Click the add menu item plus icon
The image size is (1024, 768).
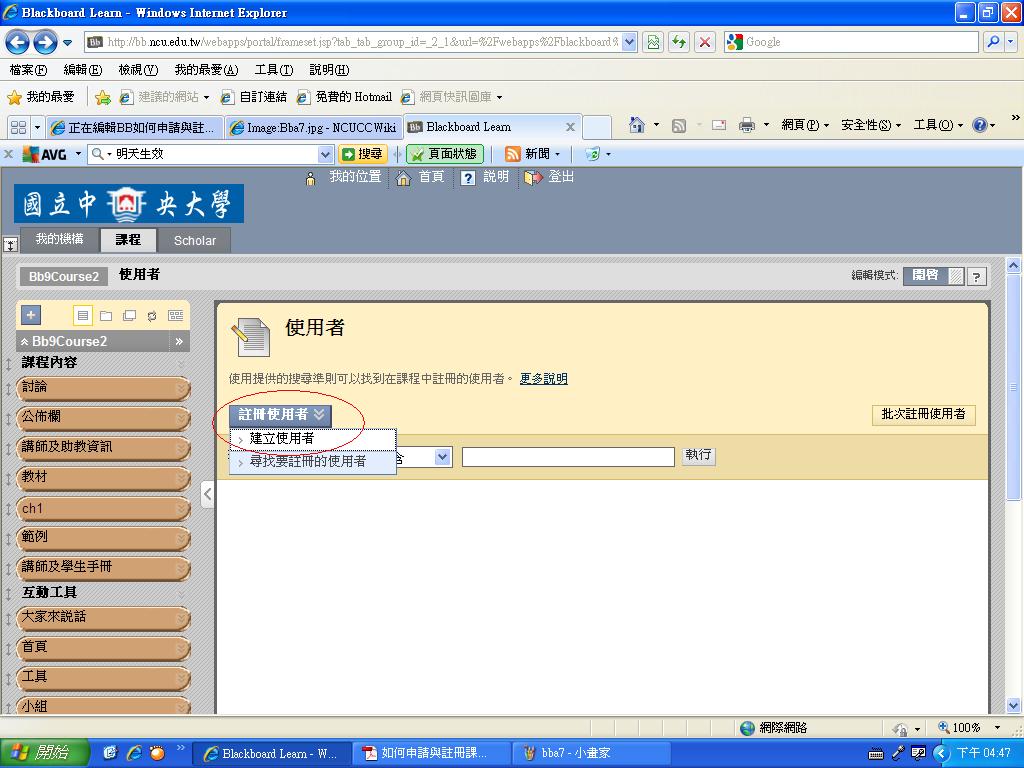click(31, 315)
